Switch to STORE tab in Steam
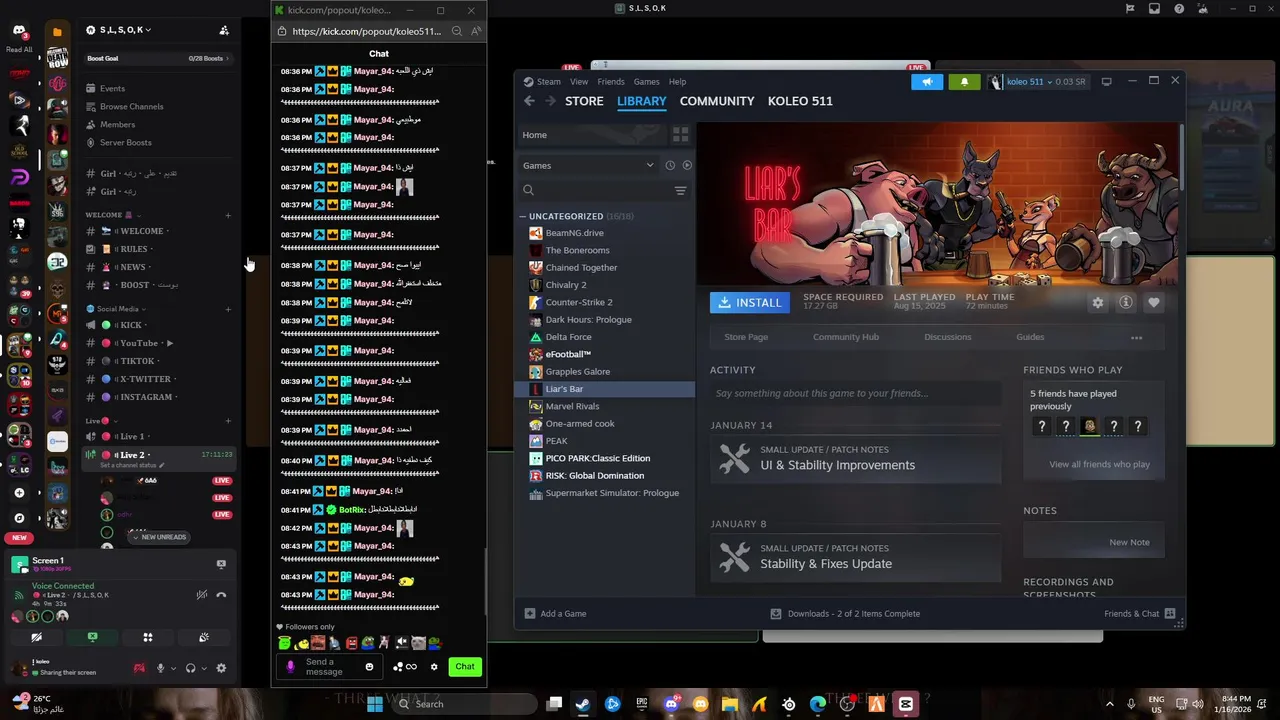 coord(584,101)
